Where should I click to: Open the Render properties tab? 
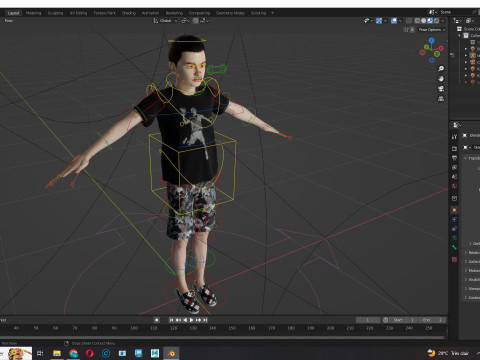pyautogui.click(x=454, y=148)
